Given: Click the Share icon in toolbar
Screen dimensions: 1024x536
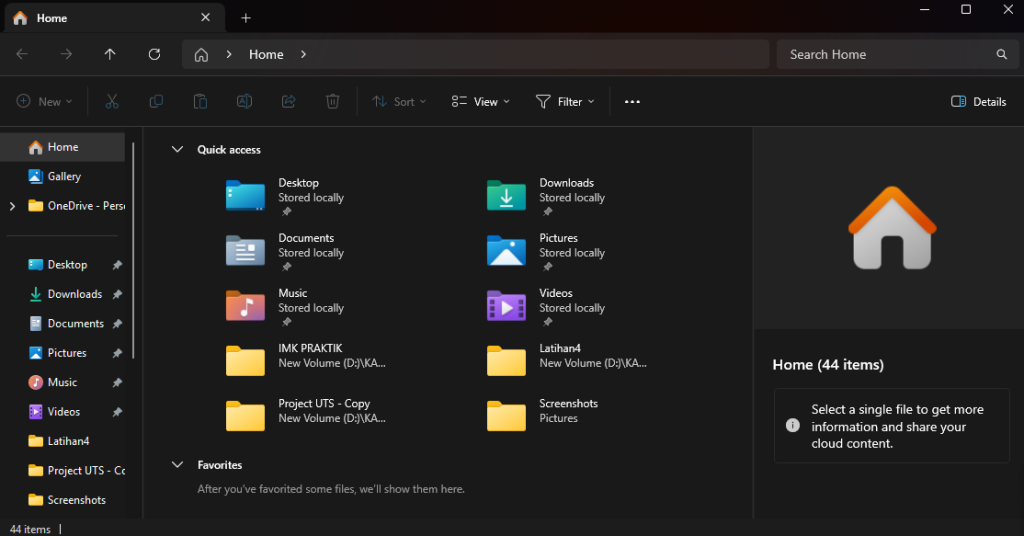Looking at the screenshot, I should click(289, 102).
